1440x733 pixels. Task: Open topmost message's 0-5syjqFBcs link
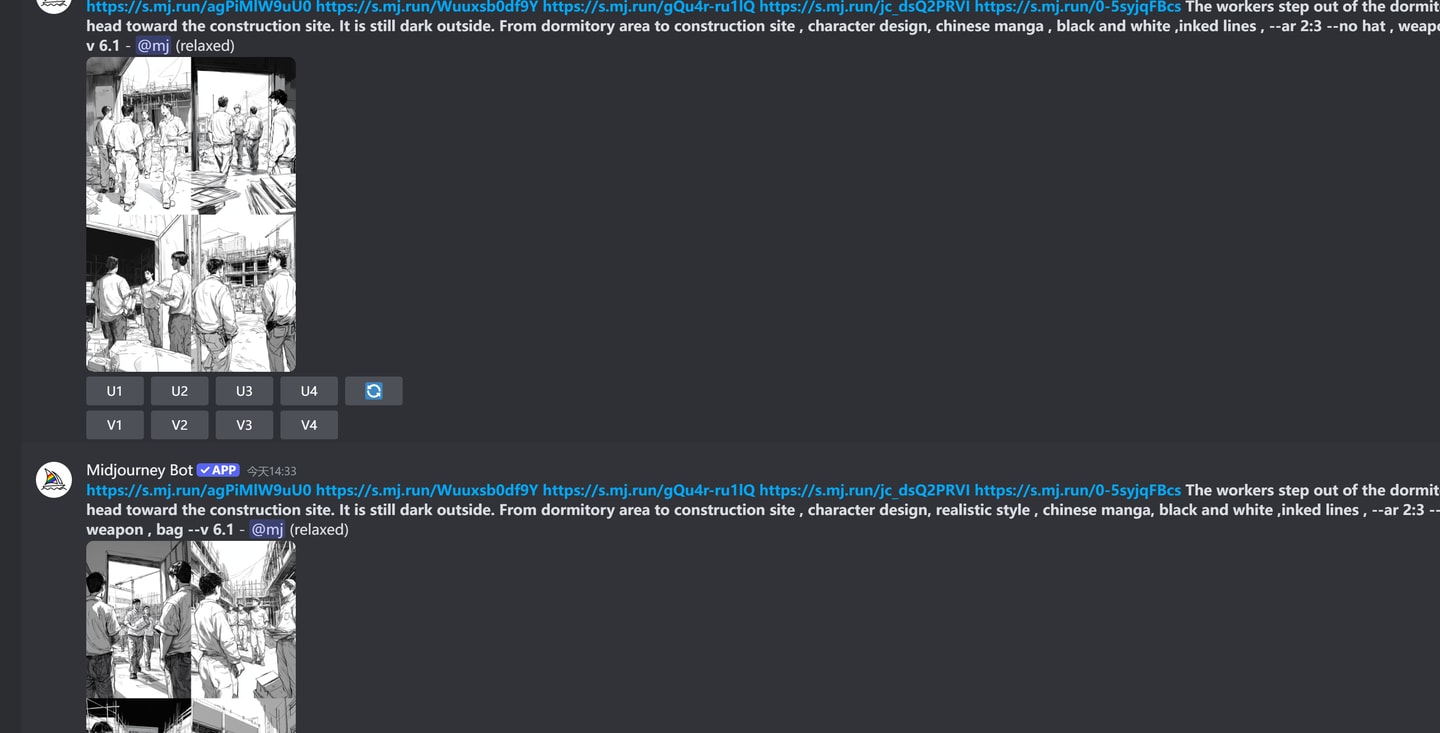tap(1078, 7)
